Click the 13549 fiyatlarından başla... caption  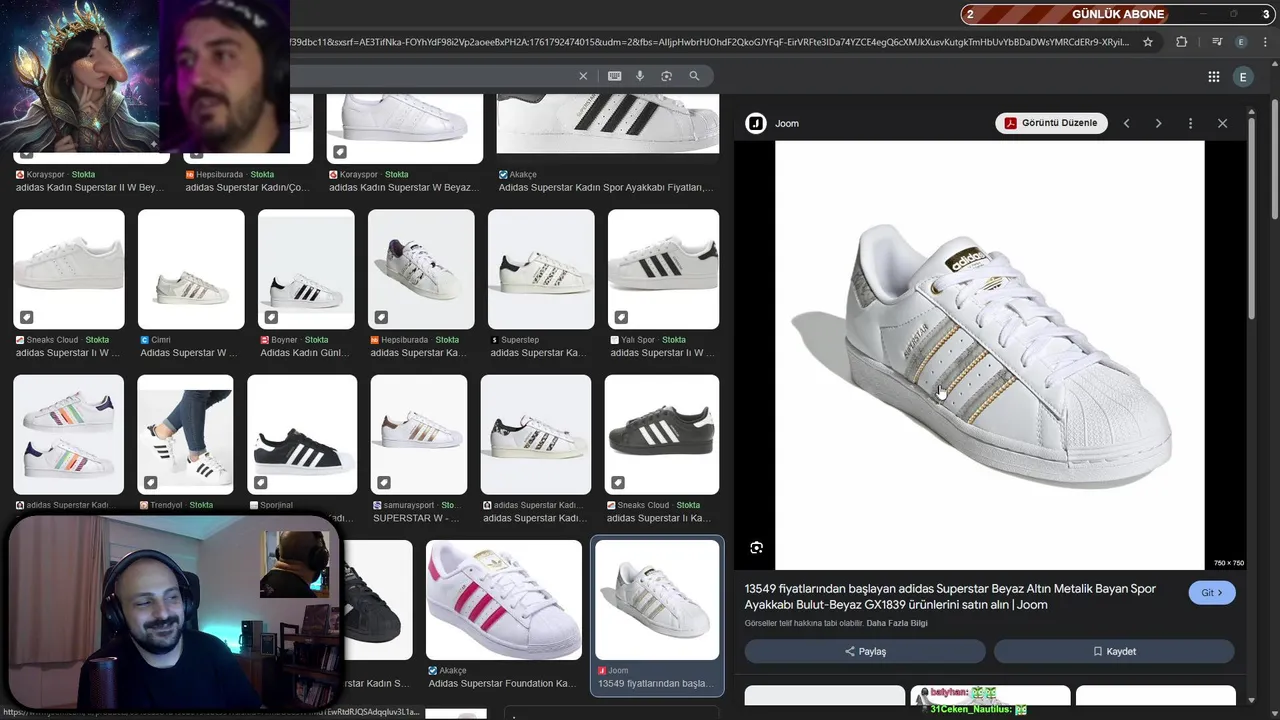tap(655, 684)
